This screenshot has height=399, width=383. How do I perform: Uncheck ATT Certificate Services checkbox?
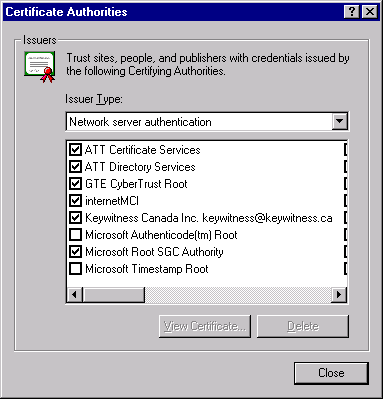(x=75, y=150)
